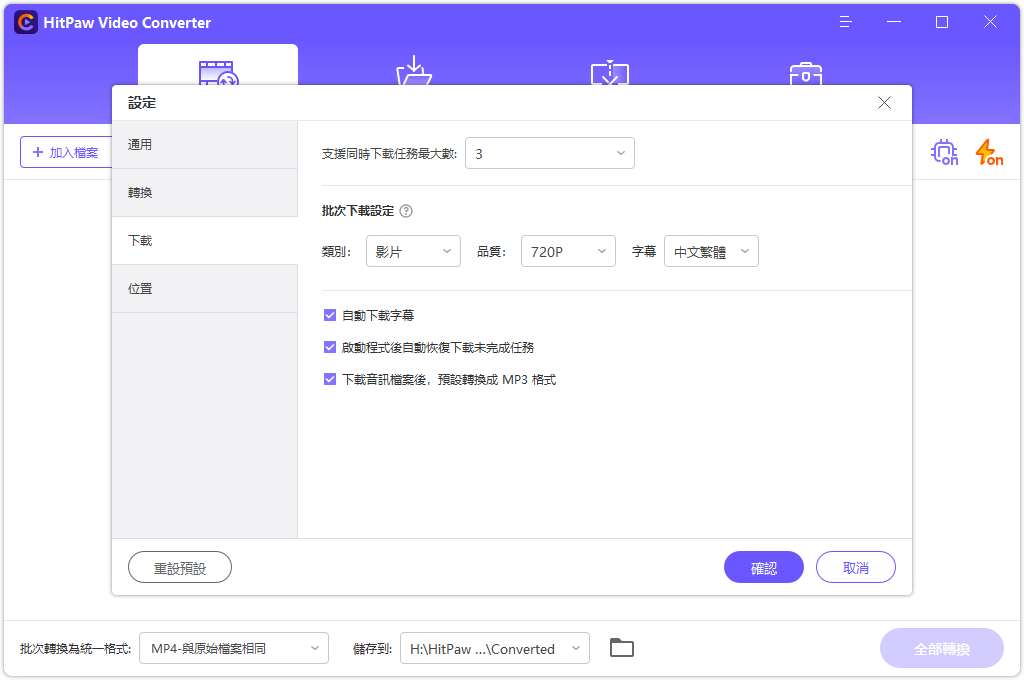The height and width of the screenshot is (680, 1024).
Task: Open the max simultaneous download tasks dropdown
Action: [x=550, y=154]
